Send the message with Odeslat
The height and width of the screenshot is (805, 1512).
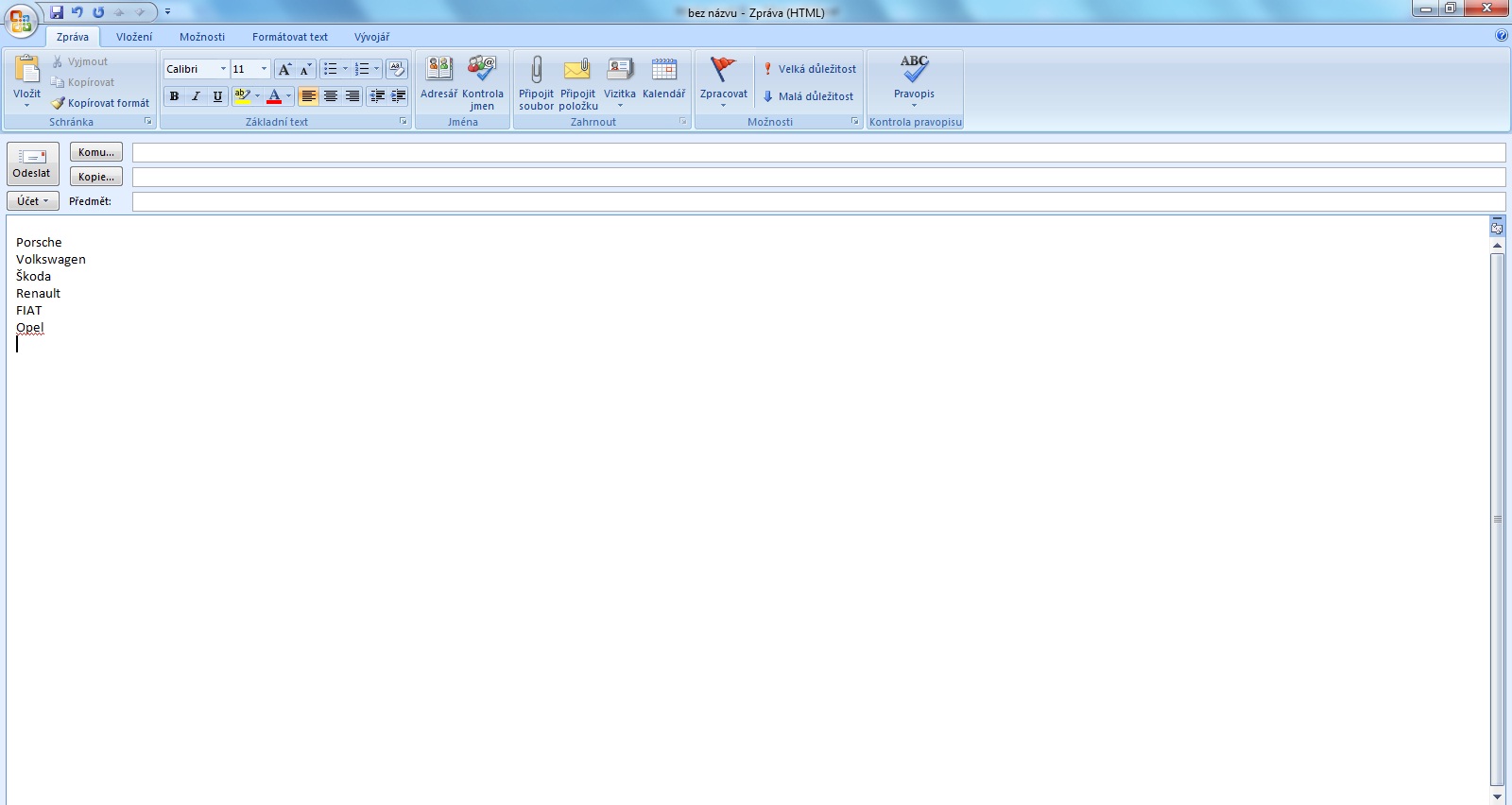(x=33, y=163)
